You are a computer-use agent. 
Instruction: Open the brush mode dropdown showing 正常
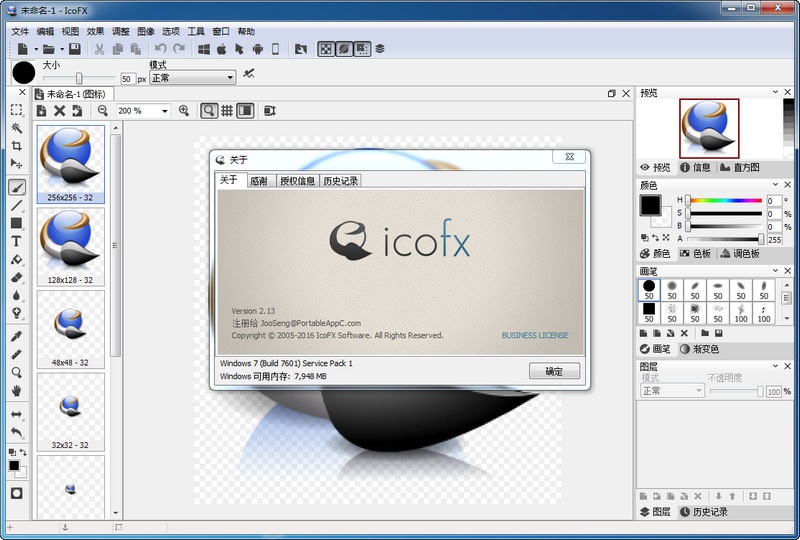[x=192, y=78]
